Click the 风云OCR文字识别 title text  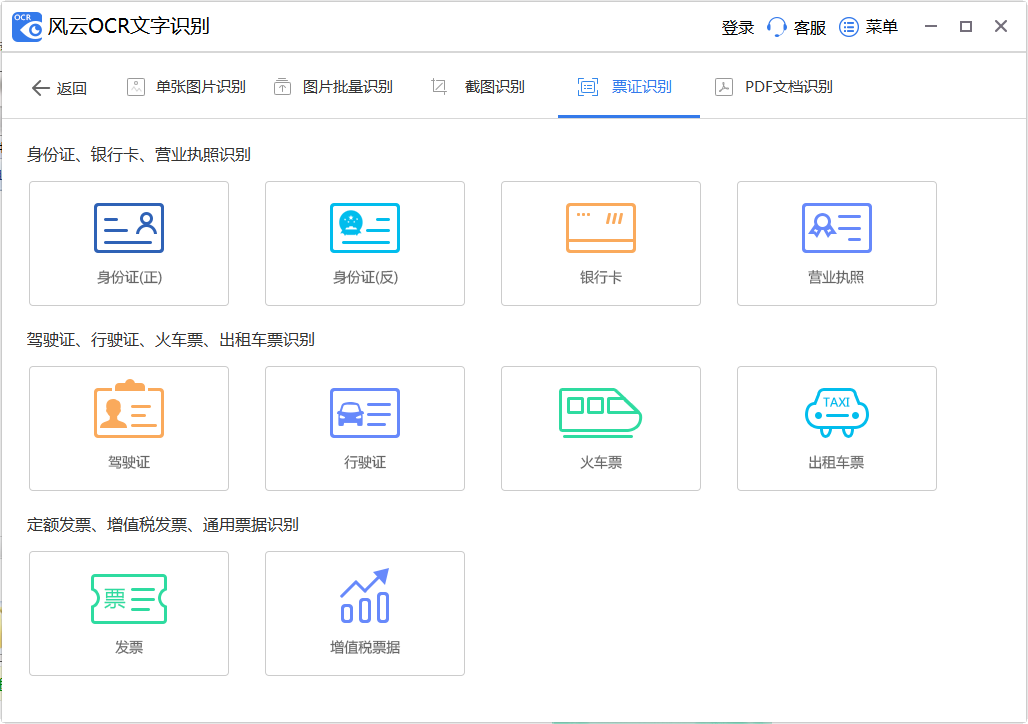click(x=128, y=26)
